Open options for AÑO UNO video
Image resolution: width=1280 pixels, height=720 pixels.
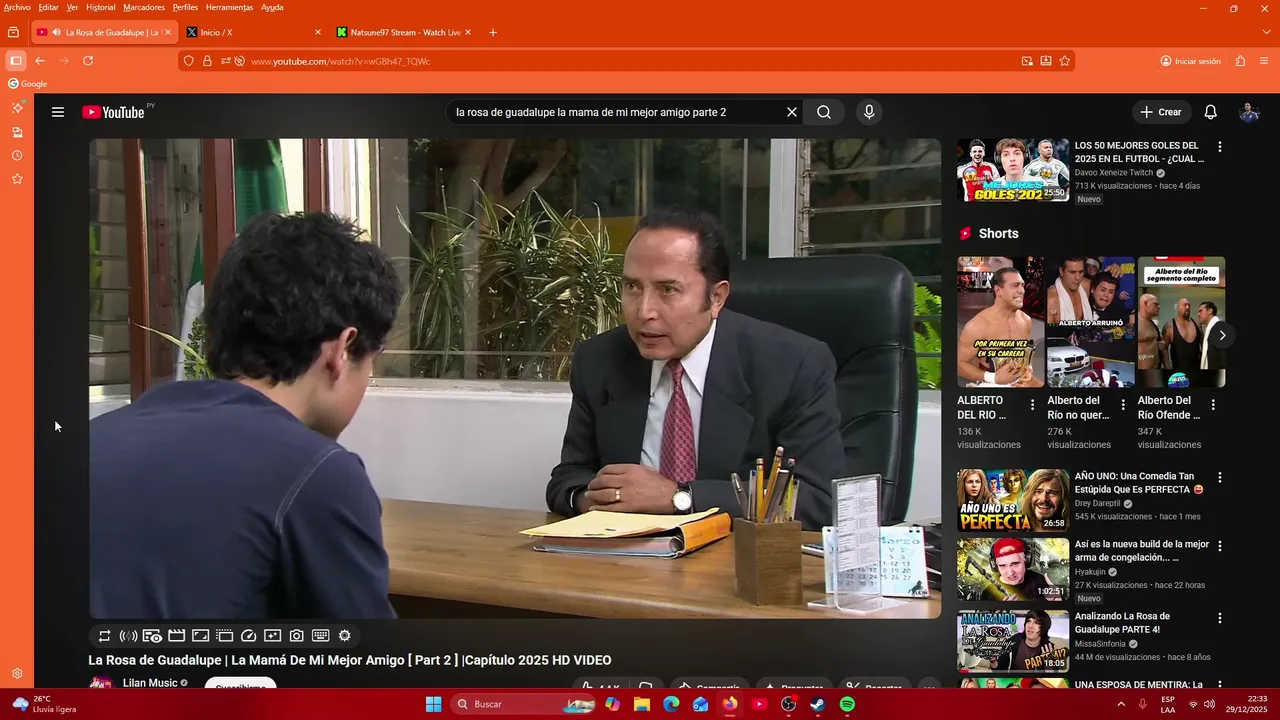1219,478
